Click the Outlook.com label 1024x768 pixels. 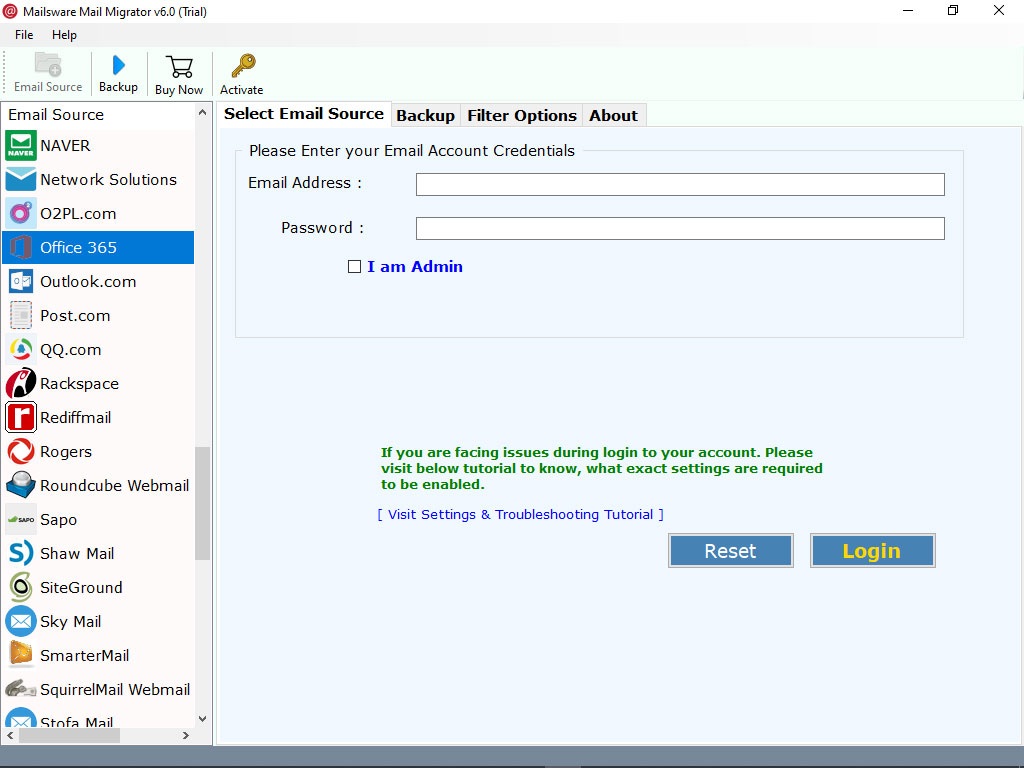tap(88, 281)
